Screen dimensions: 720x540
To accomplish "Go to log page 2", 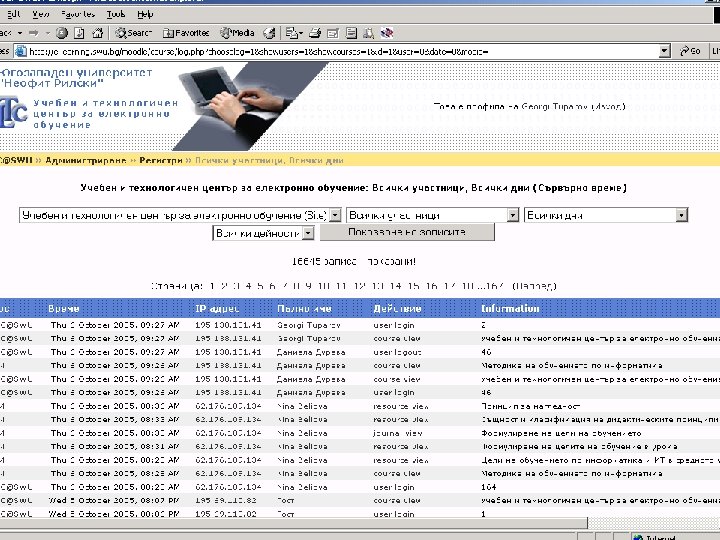I will pos(224,286).
